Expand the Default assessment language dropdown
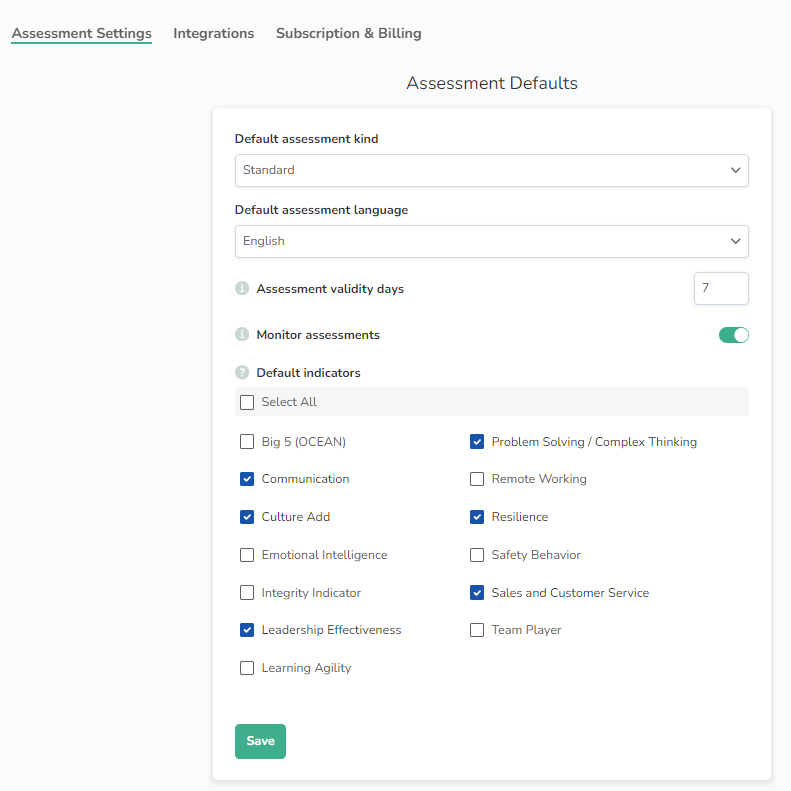791x791 pixels. [x=491, y=241]
